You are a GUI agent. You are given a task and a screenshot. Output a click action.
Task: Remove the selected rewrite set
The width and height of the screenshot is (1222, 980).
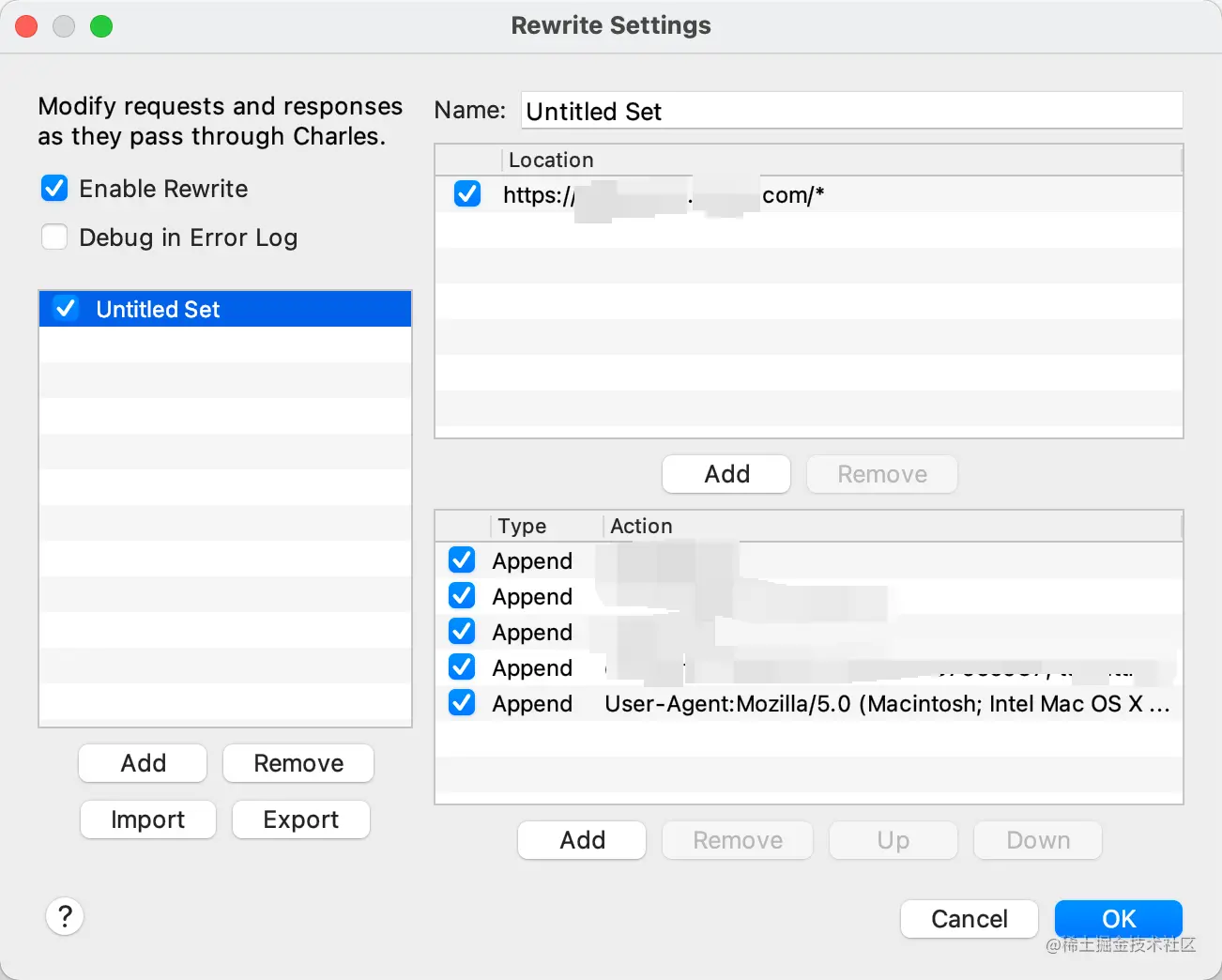click(x=298, y=763)
